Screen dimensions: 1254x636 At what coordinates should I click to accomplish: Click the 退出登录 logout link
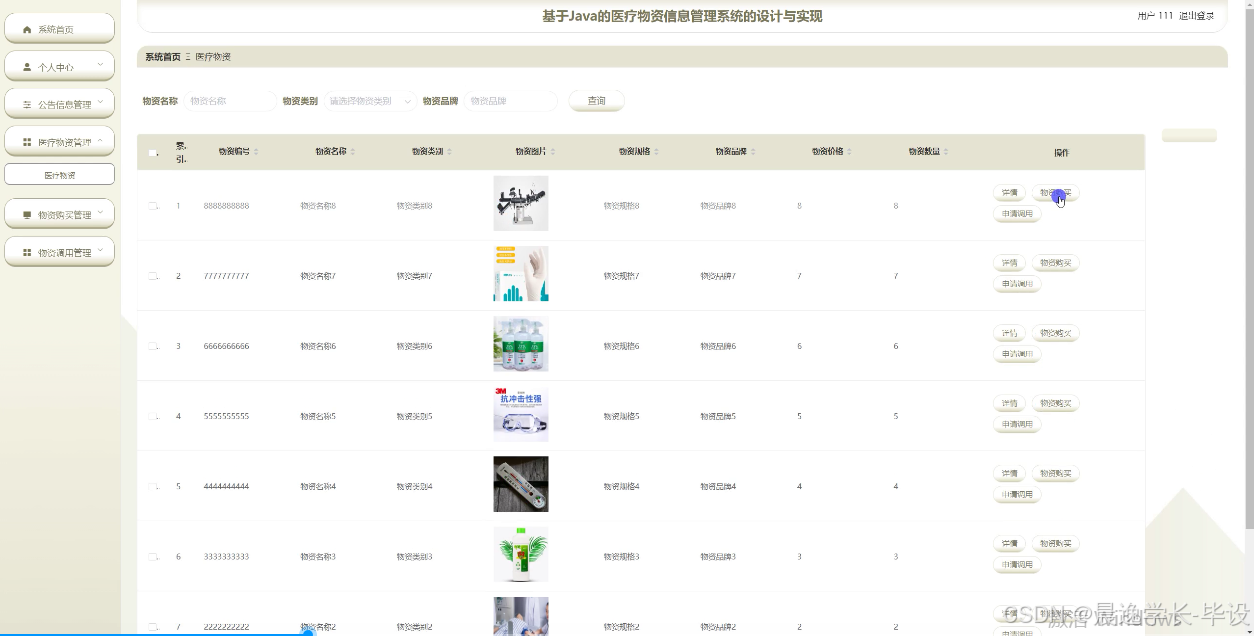tap(1198, 16)
